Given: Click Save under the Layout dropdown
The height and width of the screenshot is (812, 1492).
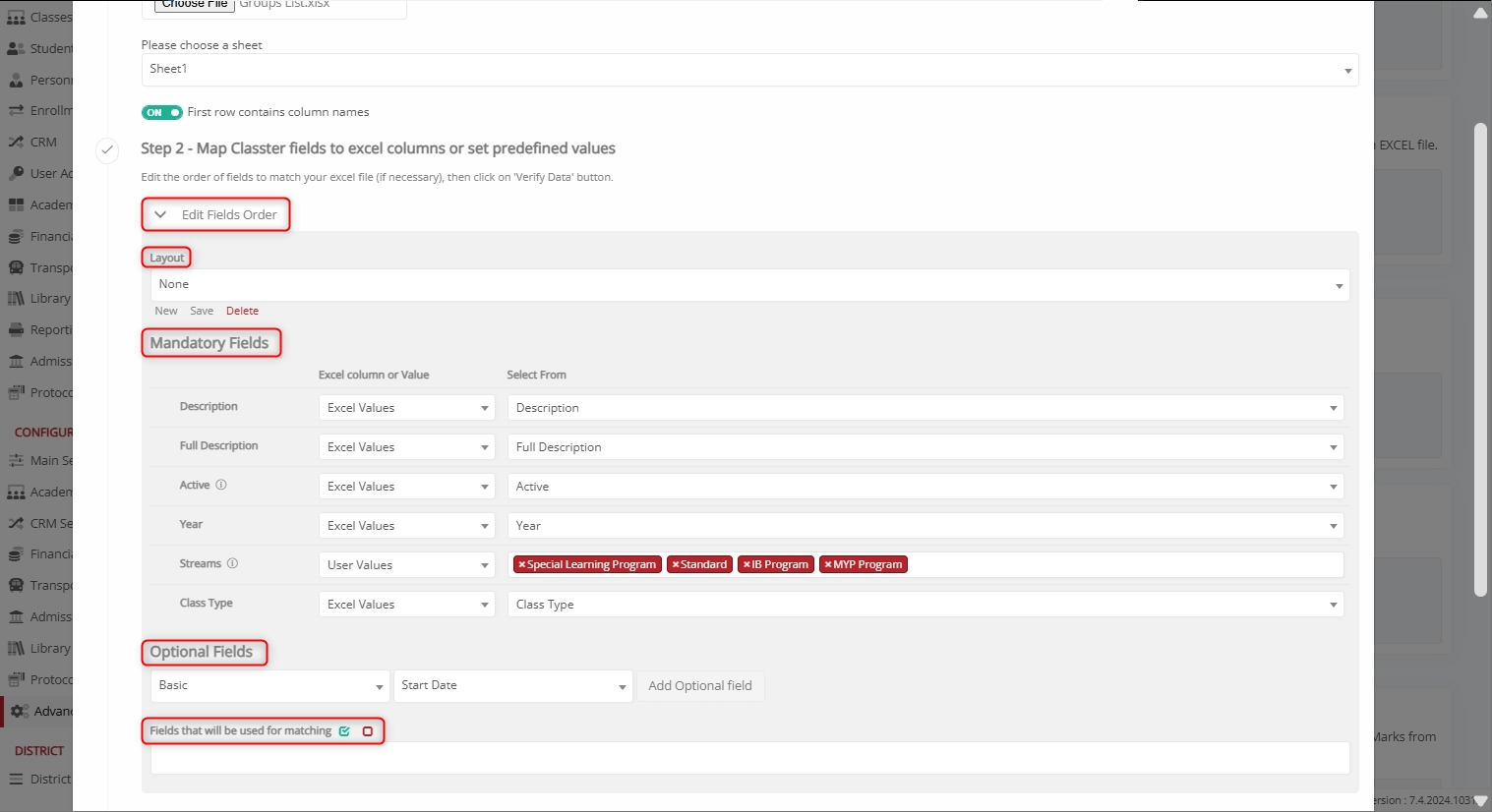Looking at the screenshot, I should [x=202, y=312].
